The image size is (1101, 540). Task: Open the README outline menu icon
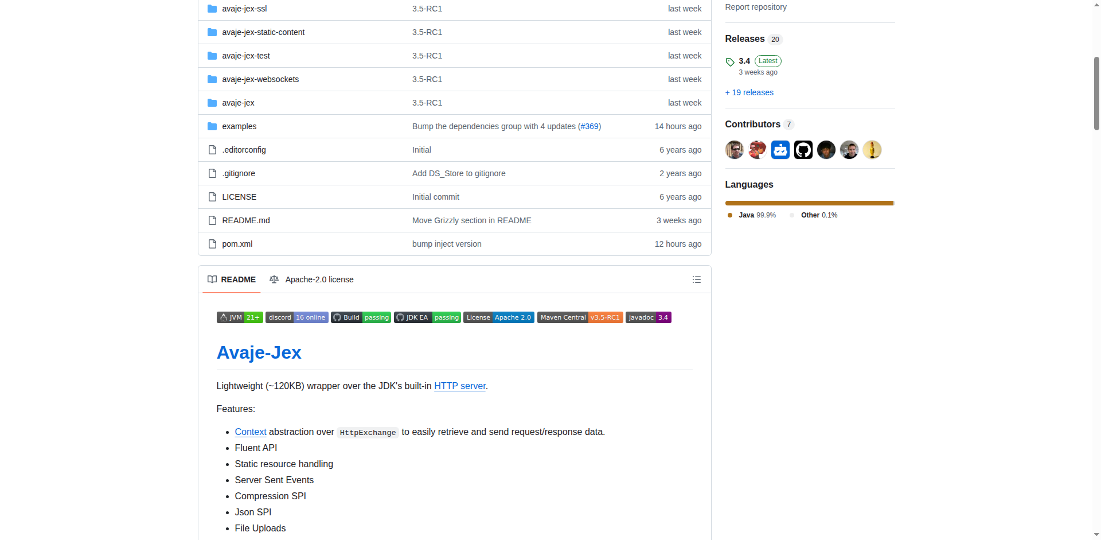click(x=696, y=279)
